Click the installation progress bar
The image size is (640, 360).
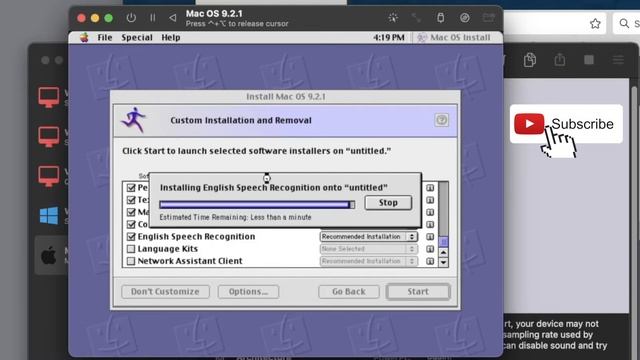[257, 204]
